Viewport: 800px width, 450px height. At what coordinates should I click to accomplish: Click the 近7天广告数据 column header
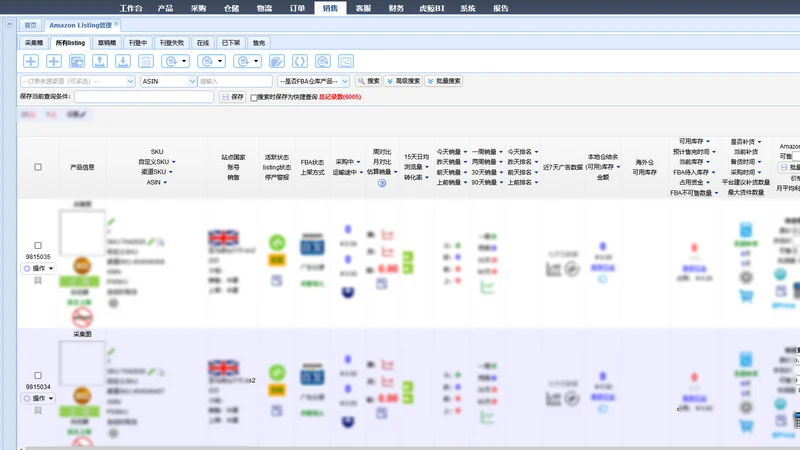pos(563,167)
